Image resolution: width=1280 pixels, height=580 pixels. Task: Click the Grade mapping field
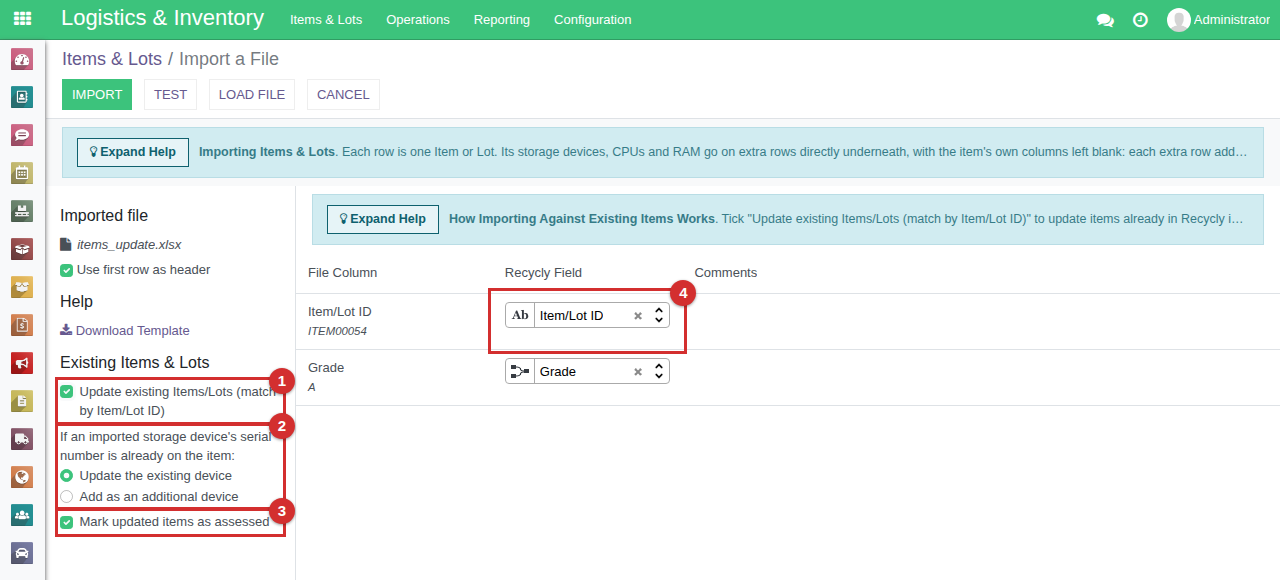coord(587,371)
